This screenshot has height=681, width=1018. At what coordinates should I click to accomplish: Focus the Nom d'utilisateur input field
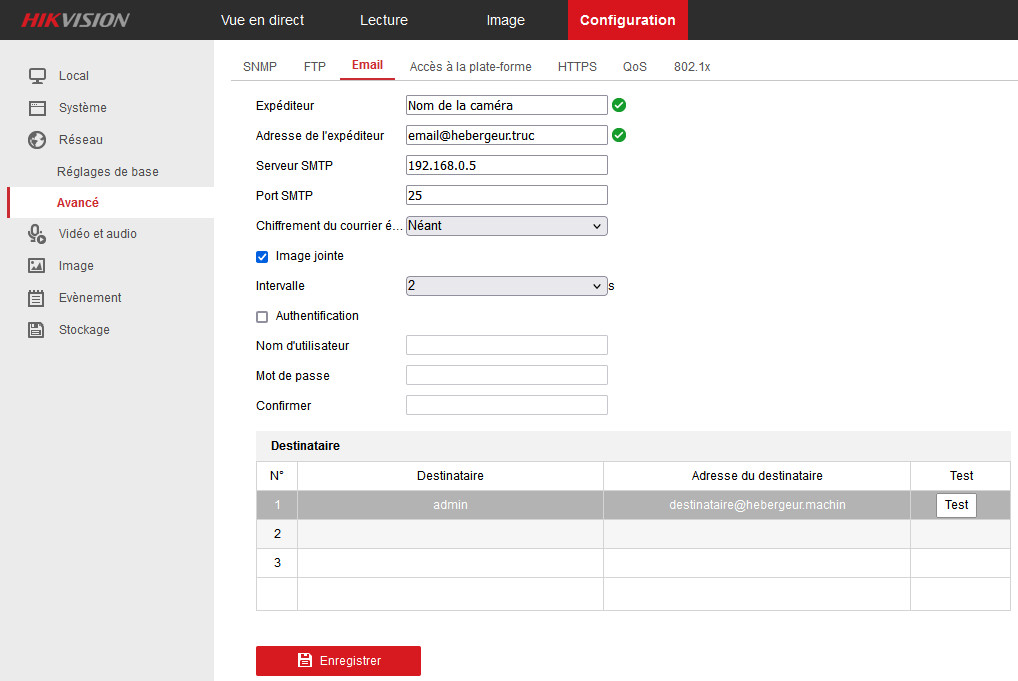506,346
